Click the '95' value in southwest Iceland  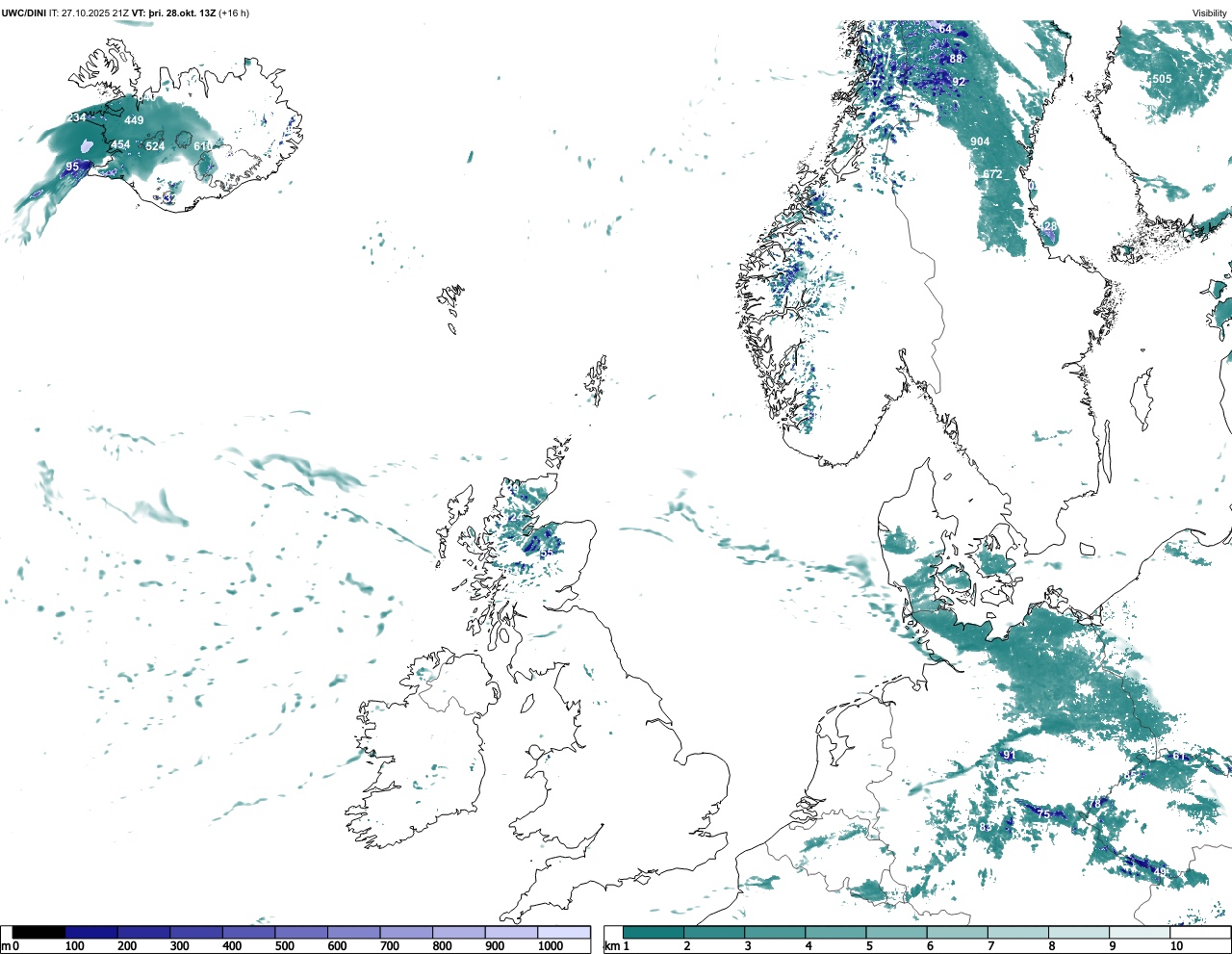point(72,167)
